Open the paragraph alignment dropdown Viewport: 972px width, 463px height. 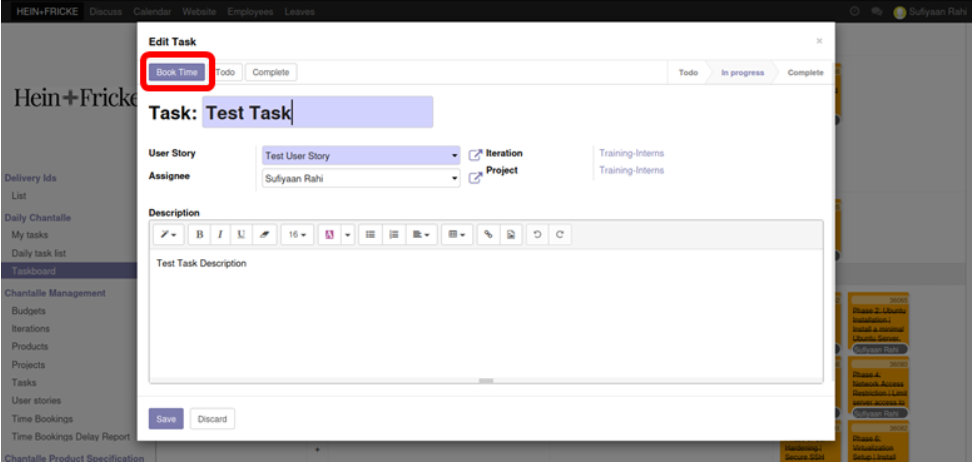[x=423, y=234]
